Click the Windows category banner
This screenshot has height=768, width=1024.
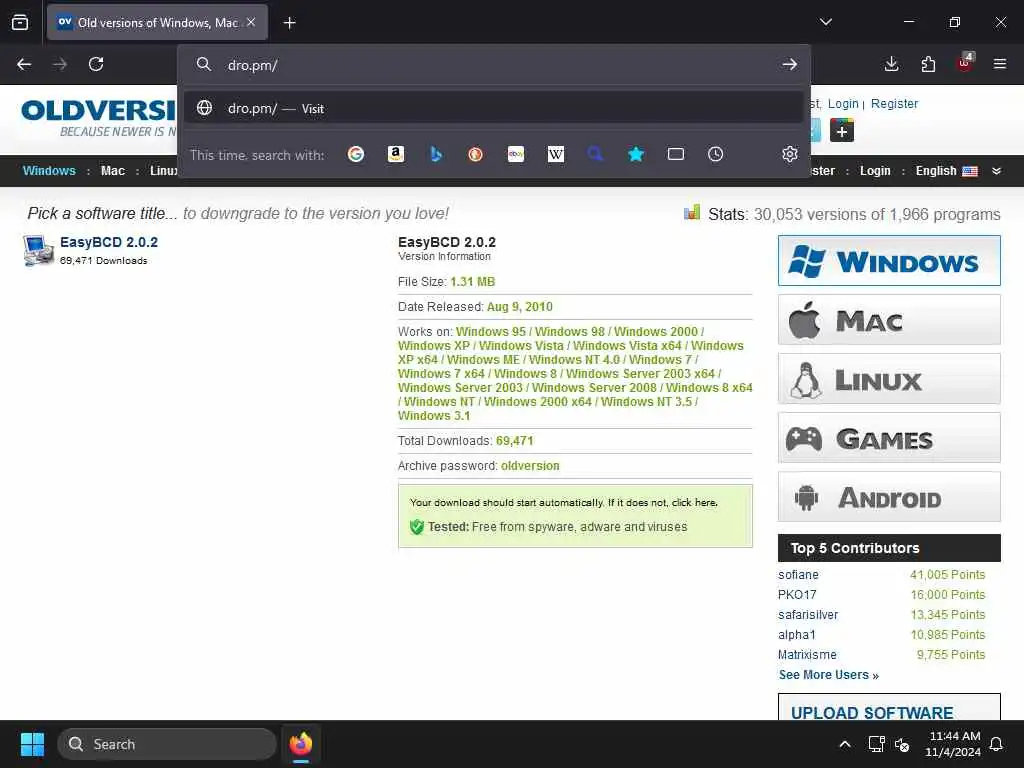coord(889,261)
